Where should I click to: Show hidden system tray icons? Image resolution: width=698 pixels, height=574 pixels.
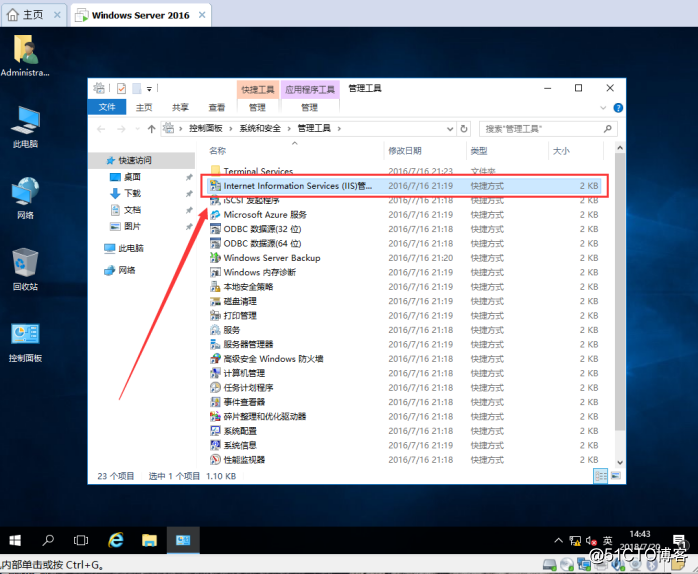click(x=558, y=541)
